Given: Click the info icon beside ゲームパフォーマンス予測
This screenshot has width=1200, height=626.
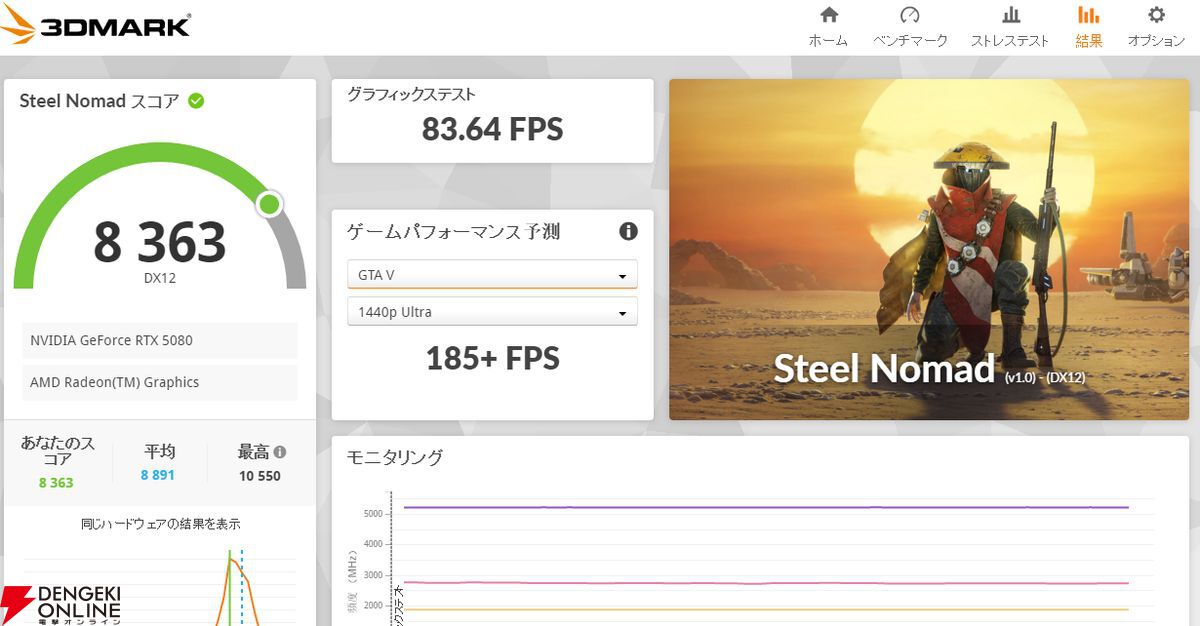Looking at the screenshot, I should pyautogui.click(x=628, y=232).
